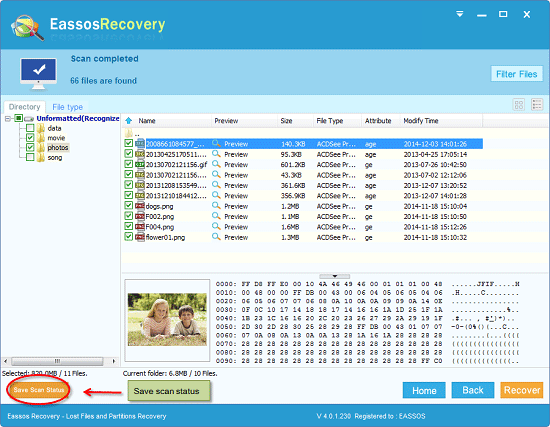Sort by Name column header
Image resolution: width=550 pixels, height=427 pixels.
click(x=147, y=121)
